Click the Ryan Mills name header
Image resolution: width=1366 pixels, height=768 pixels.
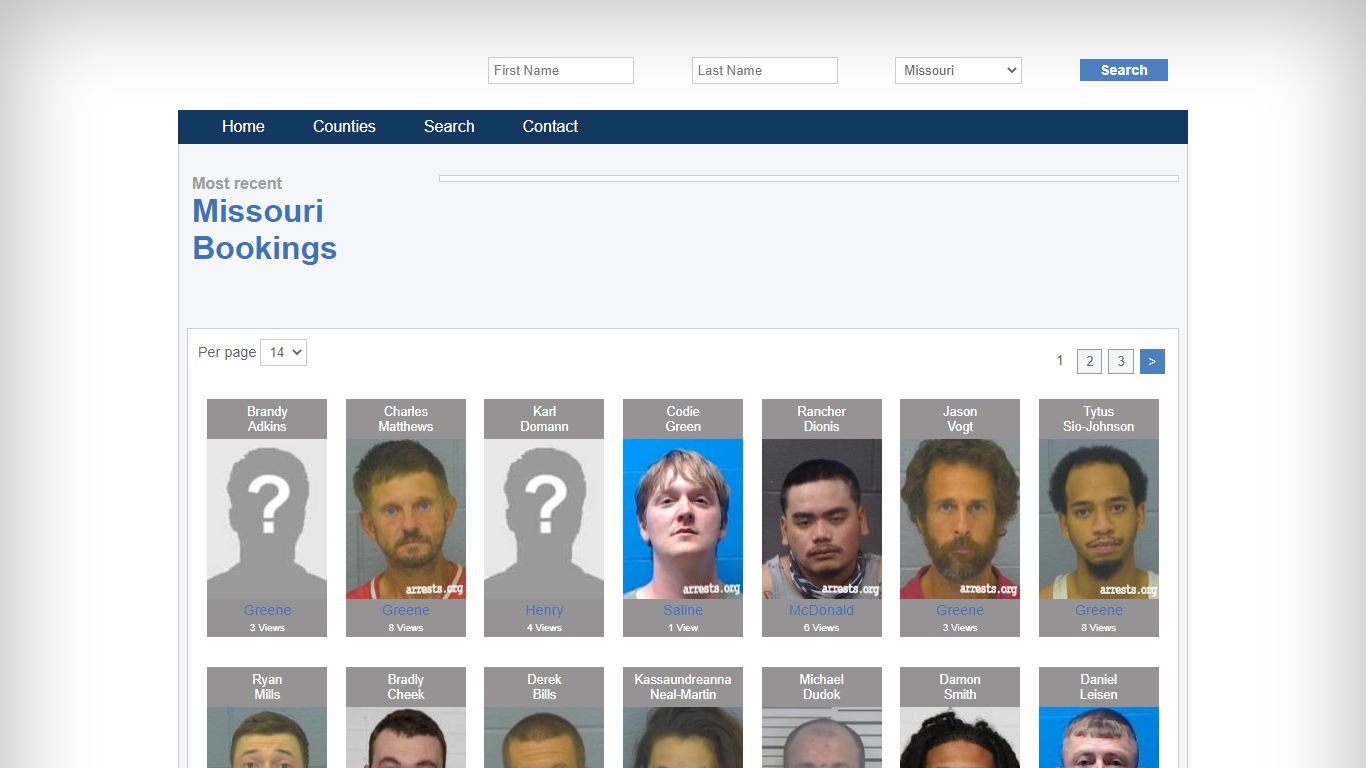(267, 687)
